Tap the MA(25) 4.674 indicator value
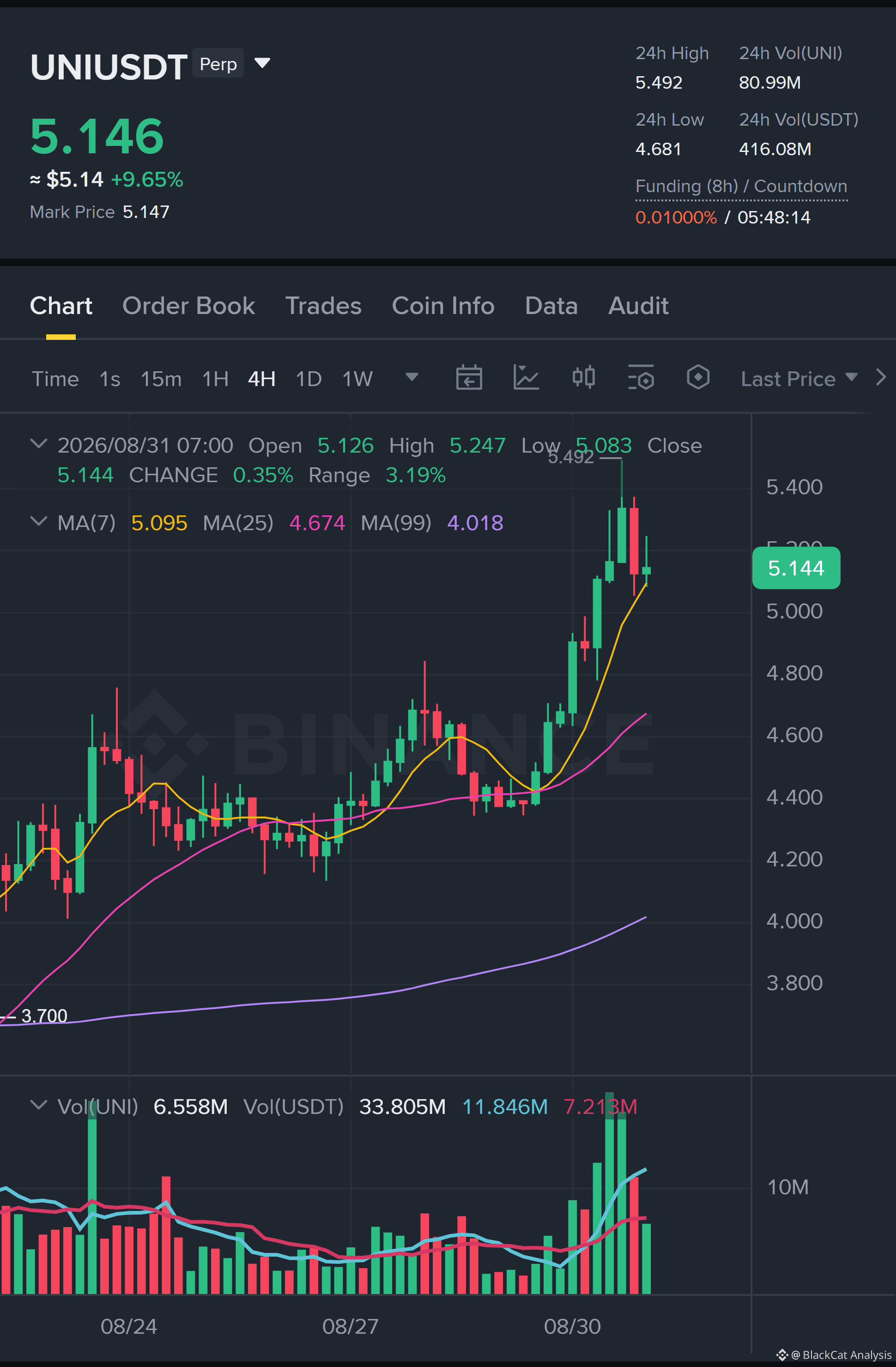 (x=317, y=523)
